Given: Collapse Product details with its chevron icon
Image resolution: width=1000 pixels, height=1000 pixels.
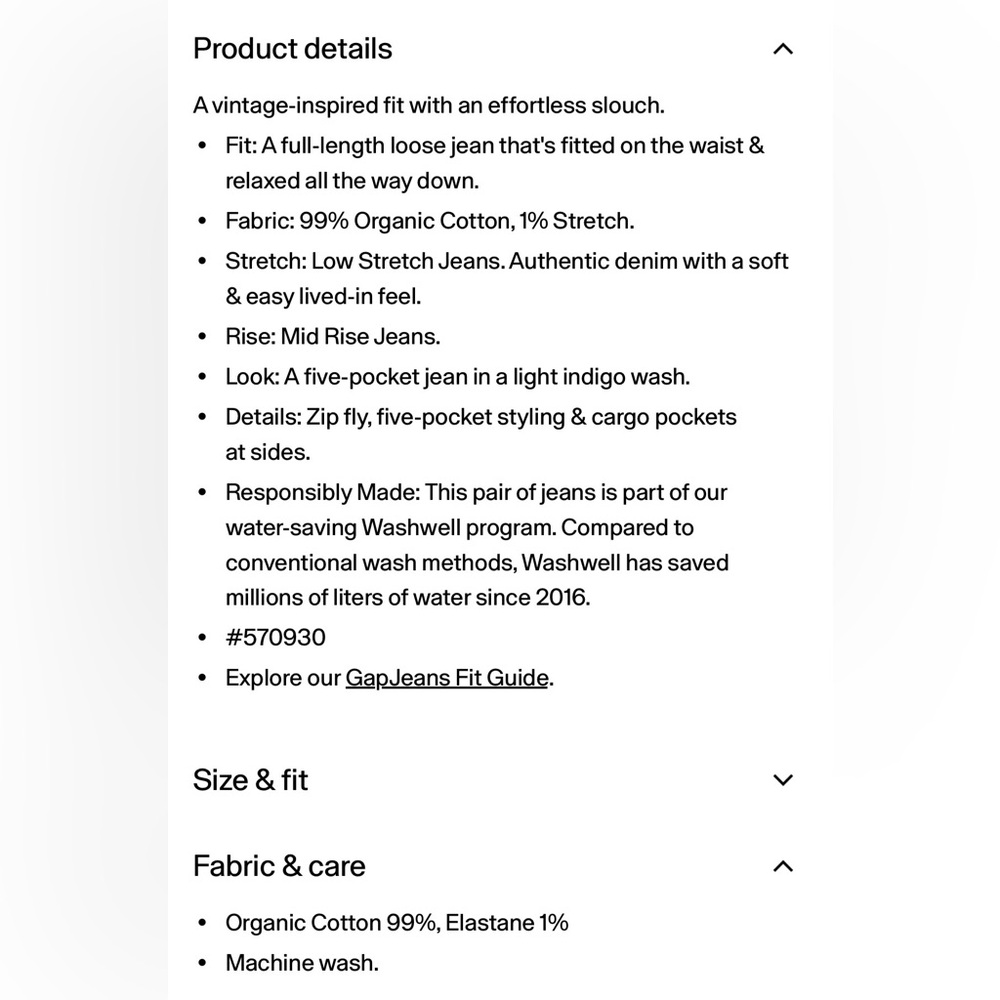Looking at the screenshot, I should point(783,49).
